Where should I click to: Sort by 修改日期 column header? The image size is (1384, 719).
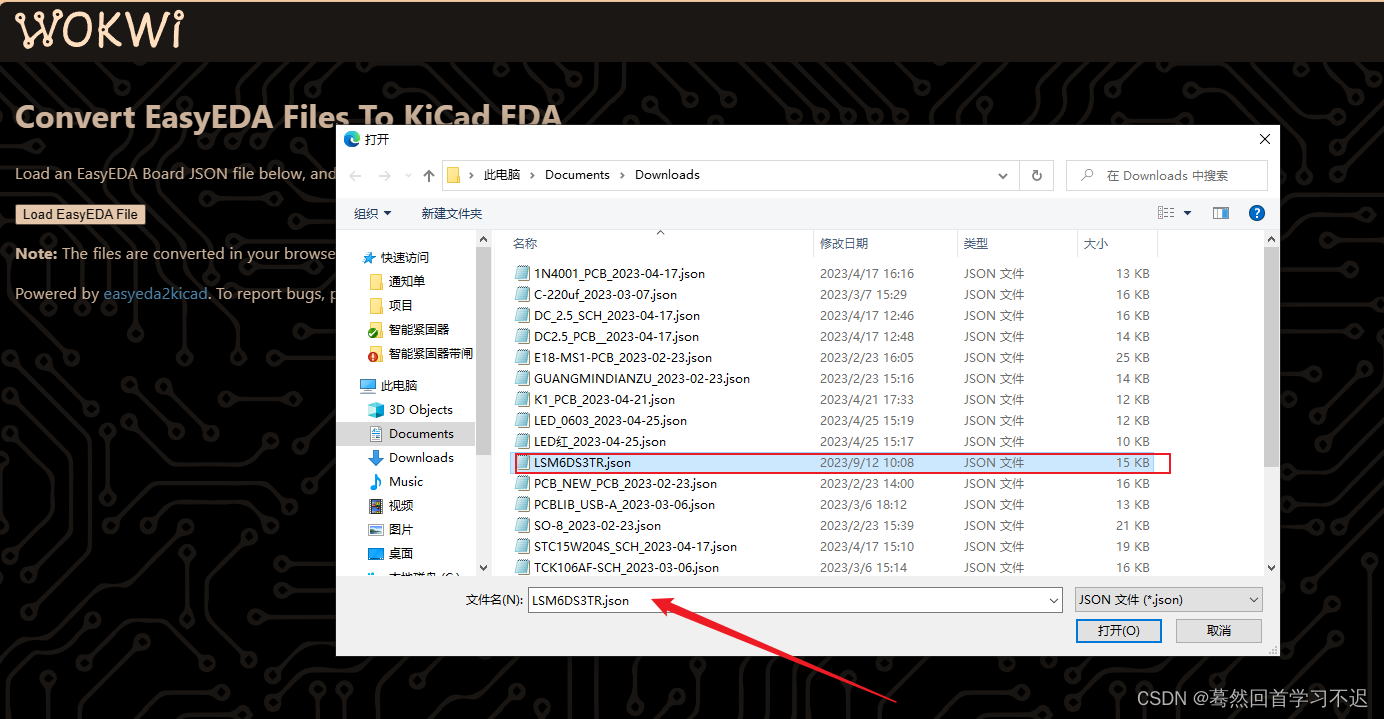click(x=844, y=244)
